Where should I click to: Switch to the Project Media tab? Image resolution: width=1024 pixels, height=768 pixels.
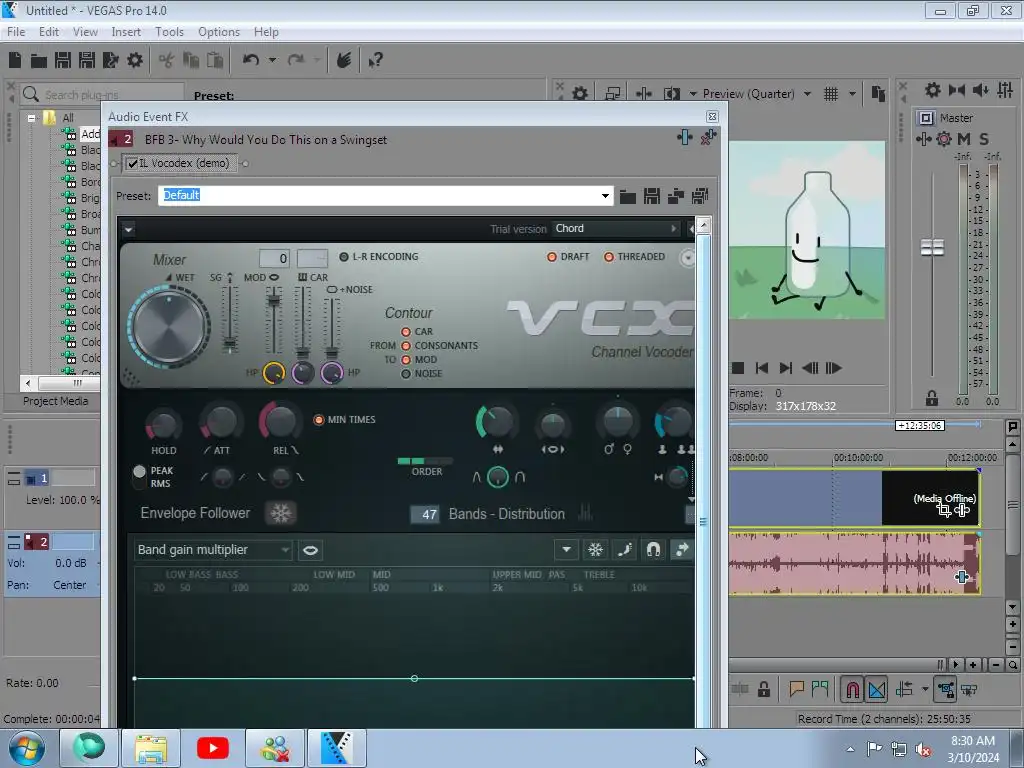[x=56, y=401]
